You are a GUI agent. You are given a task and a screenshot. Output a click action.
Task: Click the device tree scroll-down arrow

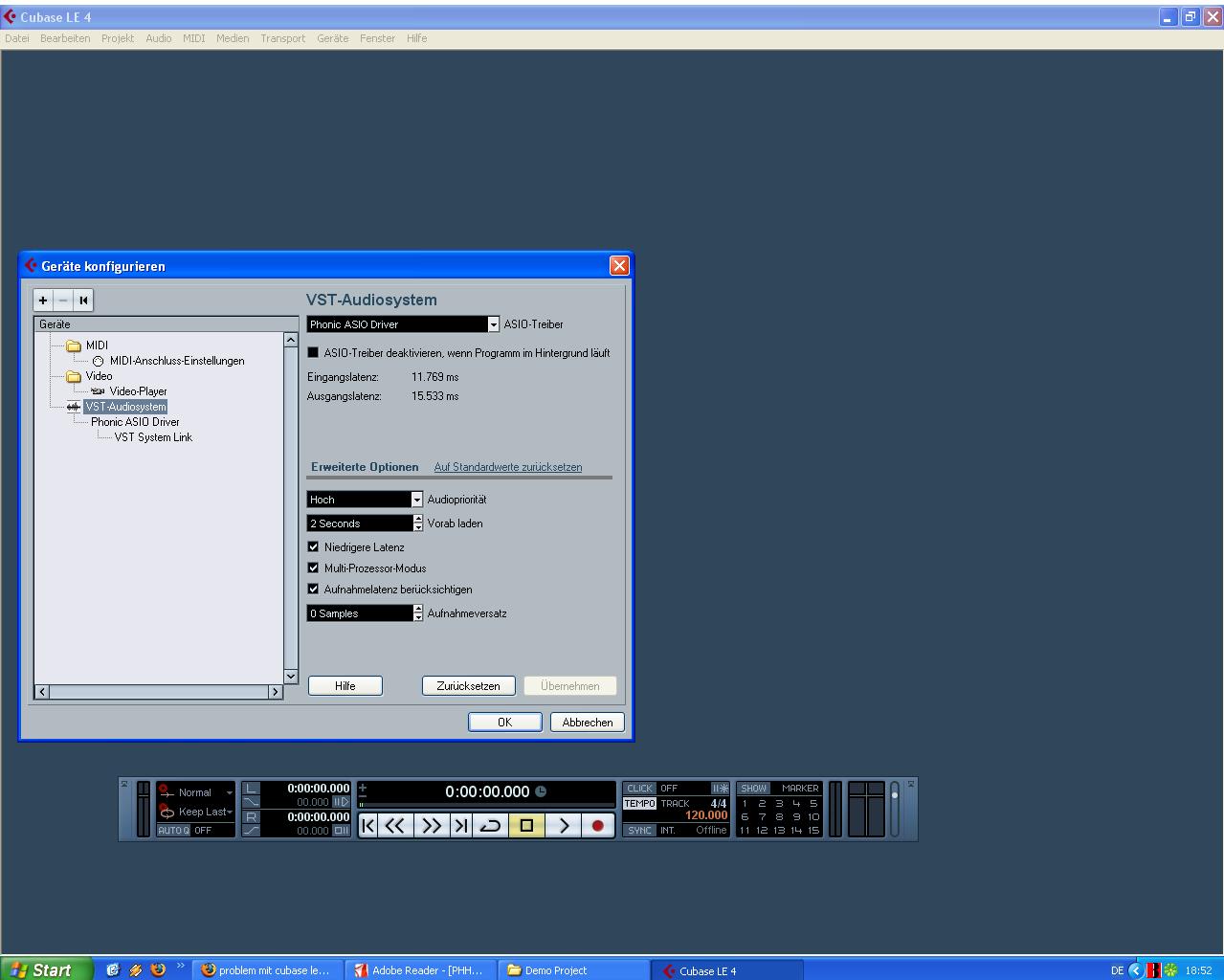pos(292,677)
